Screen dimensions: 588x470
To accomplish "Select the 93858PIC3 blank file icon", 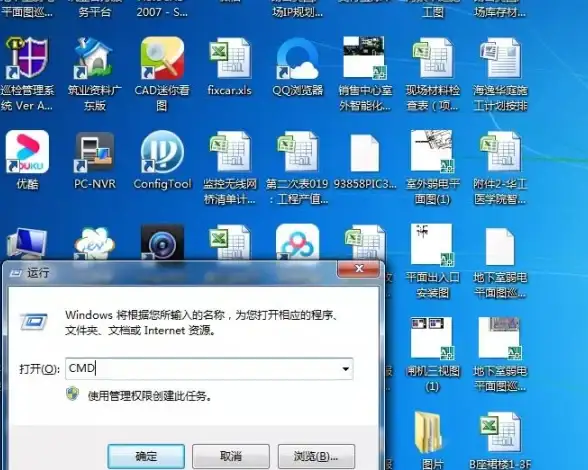I will pos(365,153).
